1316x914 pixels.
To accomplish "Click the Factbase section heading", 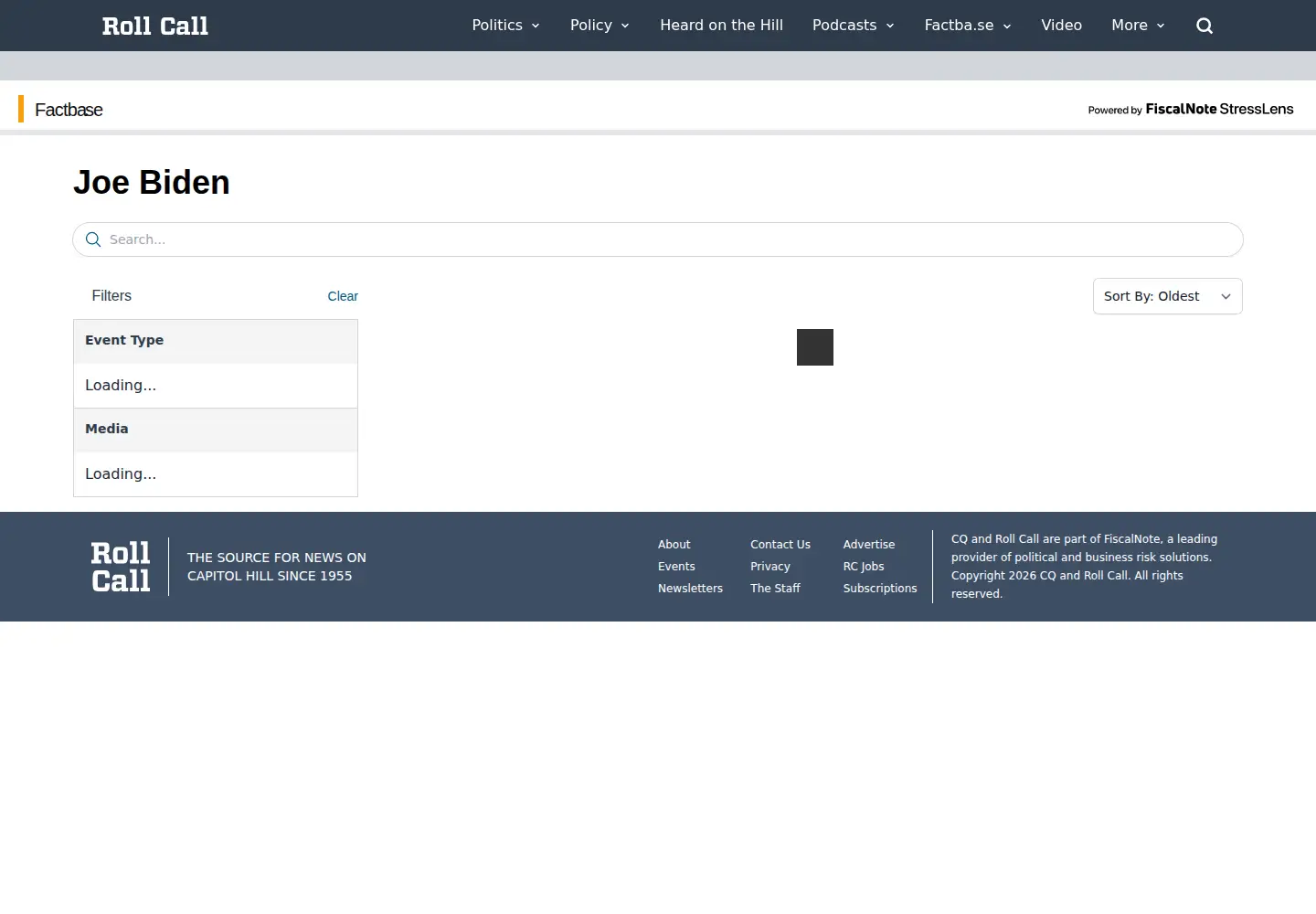I will pos(69,110).
